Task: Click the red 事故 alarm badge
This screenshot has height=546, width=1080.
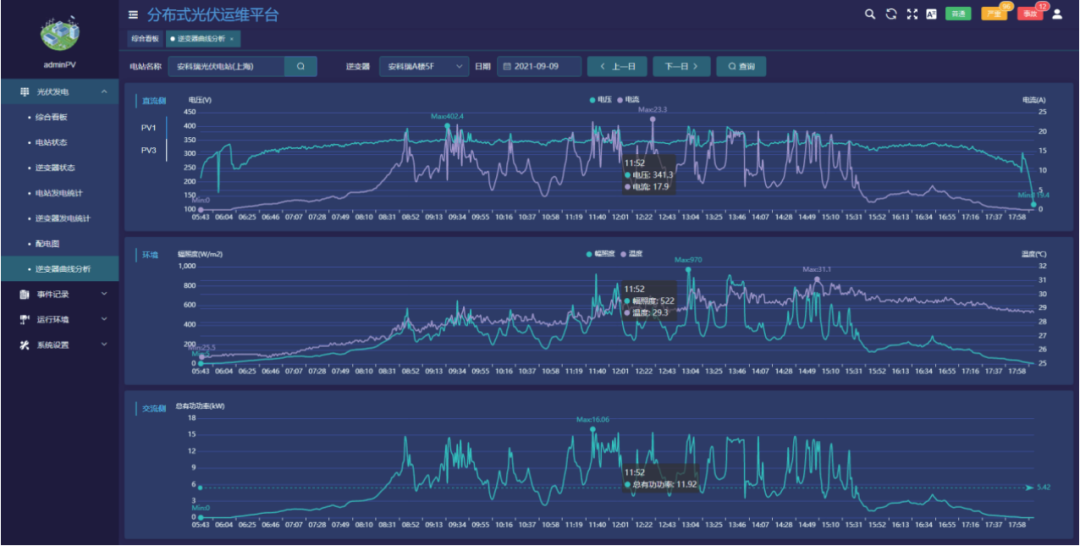Action: (x=1029, y=14)
